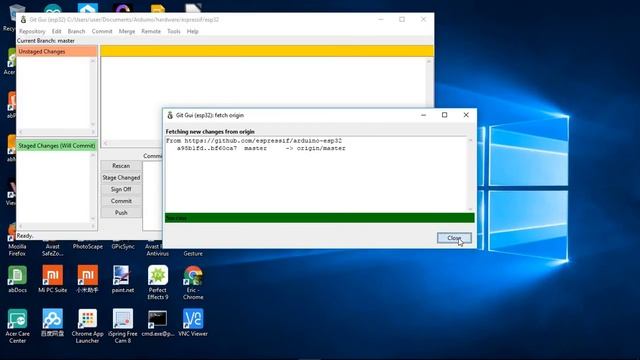Image resolution: width=640 pixels, height=360 pixels.
Task: Open the Branch menu
Action: coord(76,31)
